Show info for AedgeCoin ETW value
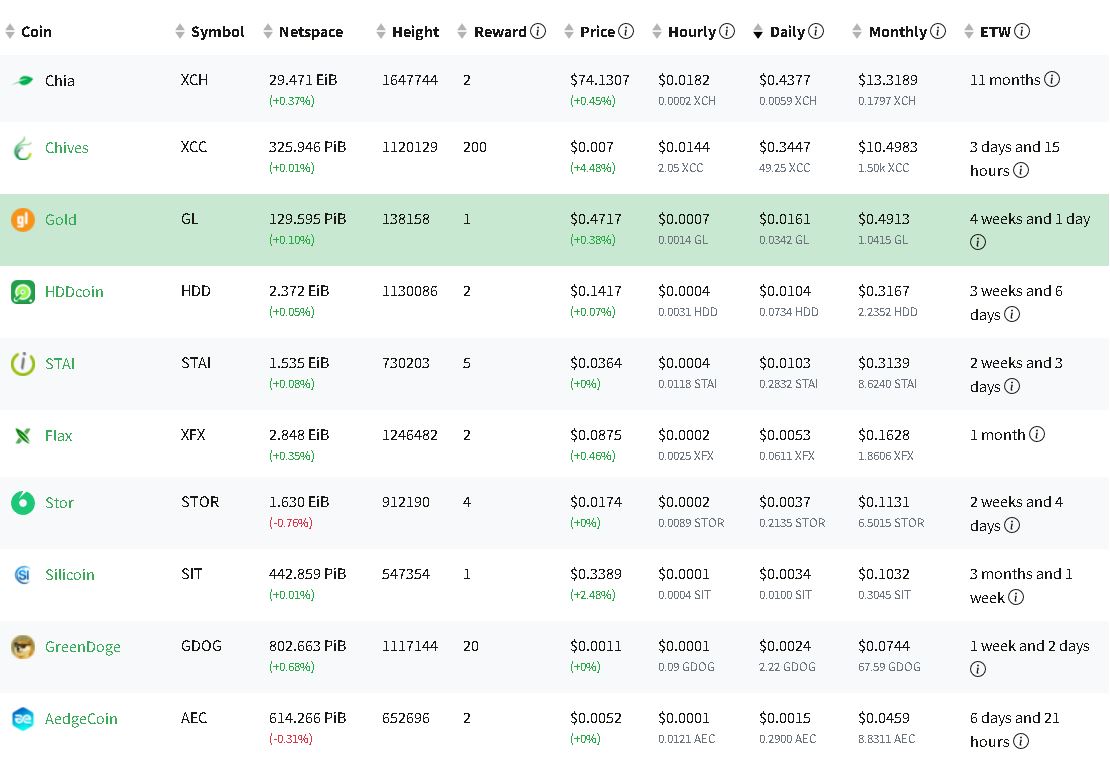This screenshot has height=757, width=1110. tap(1021, 741)
